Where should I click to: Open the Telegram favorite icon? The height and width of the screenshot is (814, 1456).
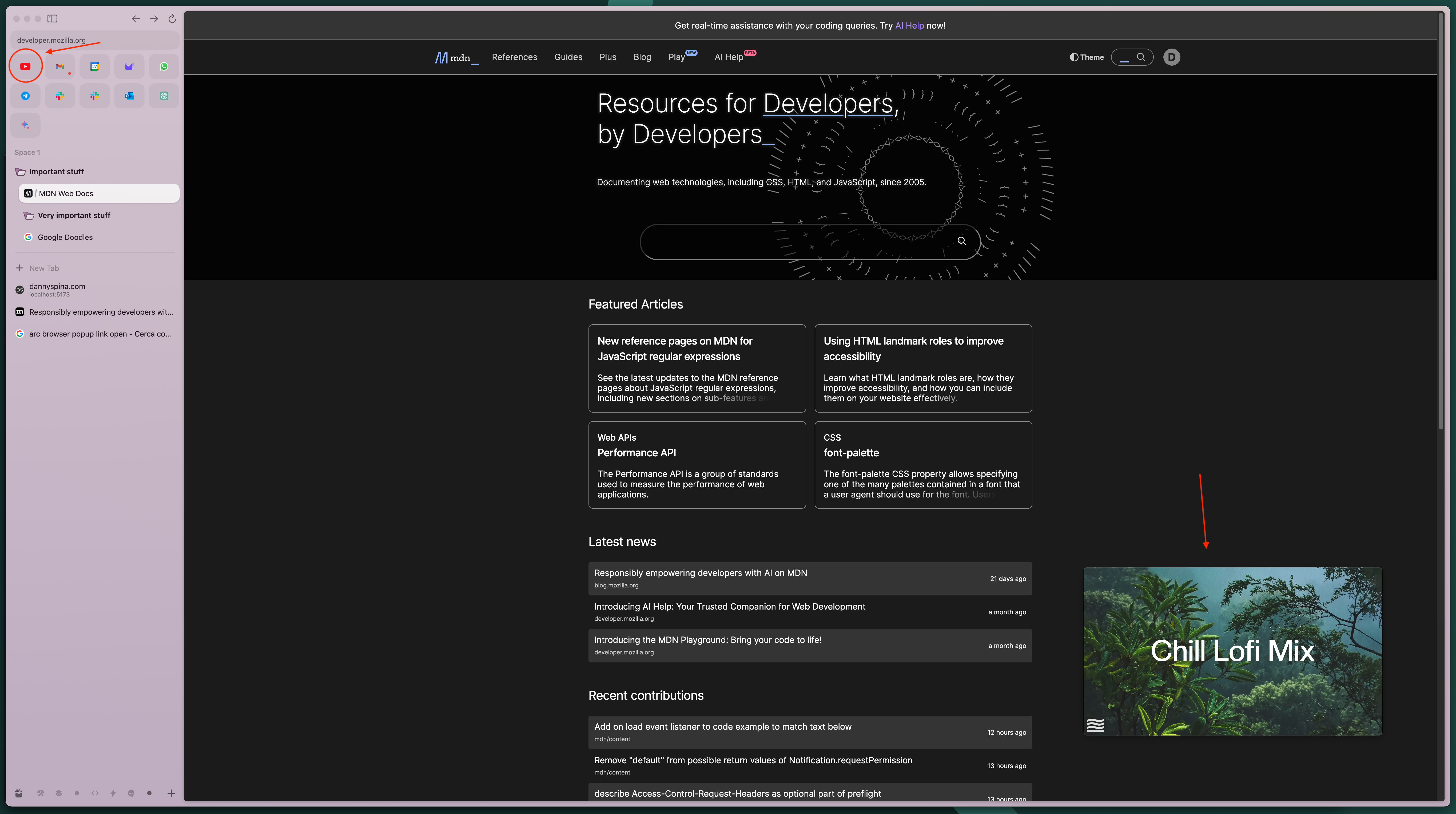[25, 96]
